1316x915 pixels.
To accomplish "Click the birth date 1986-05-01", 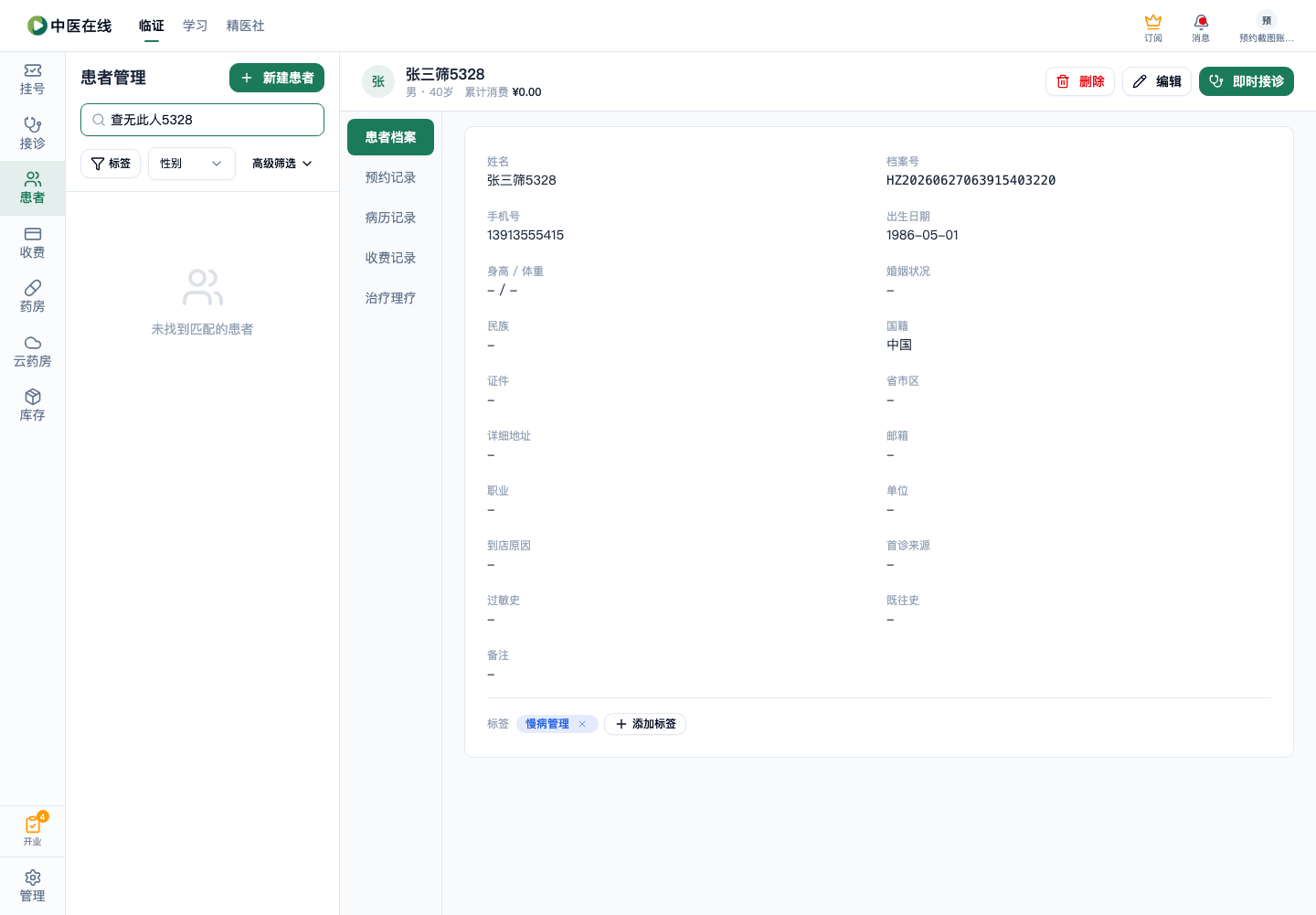I will click(922, 235).
